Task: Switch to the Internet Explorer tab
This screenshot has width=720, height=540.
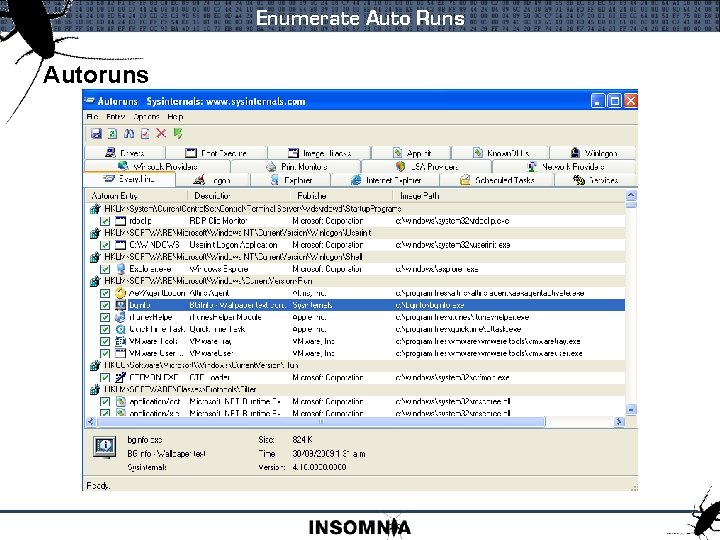Action: (x=386, y=180)
